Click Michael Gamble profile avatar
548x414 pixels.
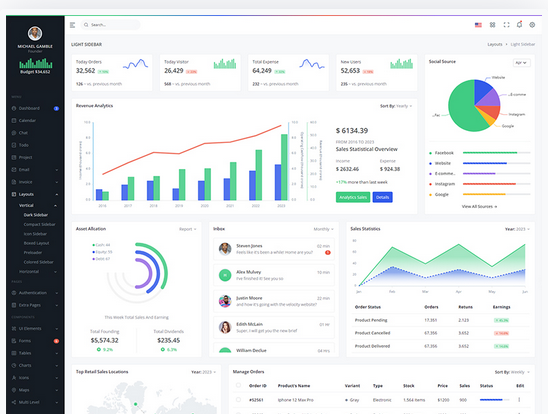pos(35,34)
